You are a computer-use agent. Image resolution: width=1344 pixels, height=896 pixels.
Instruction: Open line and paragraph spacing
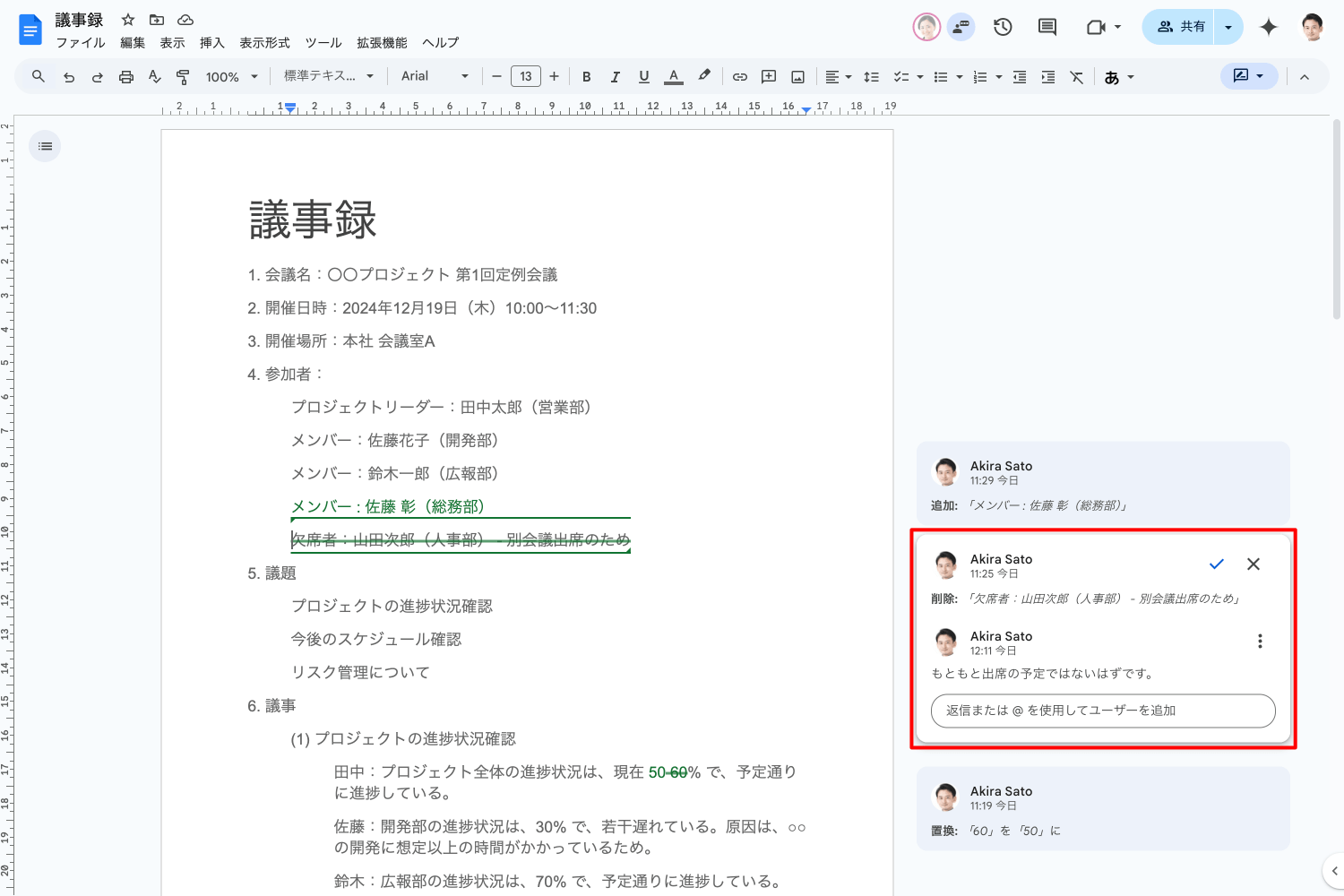click(x=871, y=77)
